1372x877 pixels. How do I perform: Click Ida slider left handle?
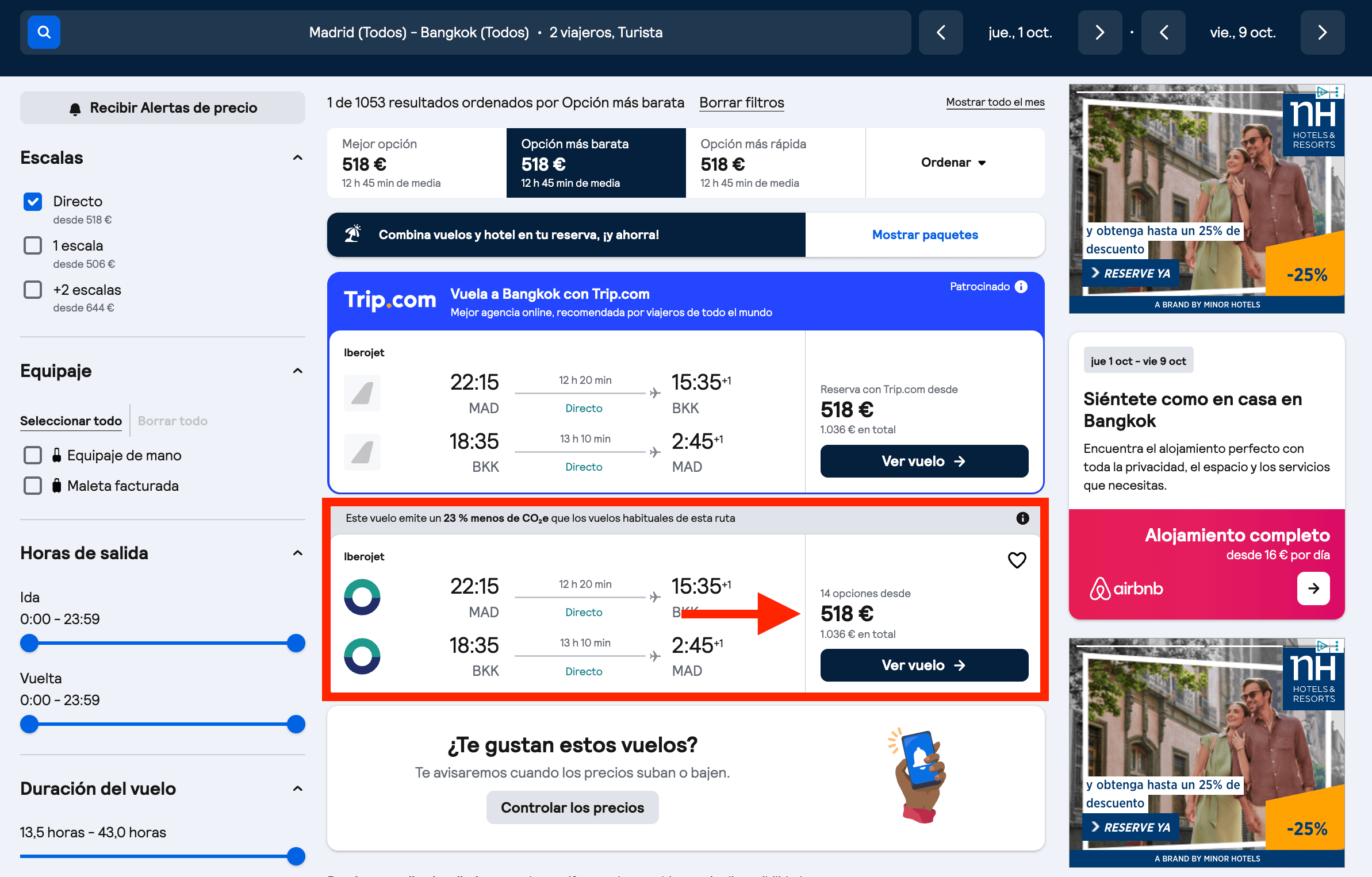tap(29, 643)
